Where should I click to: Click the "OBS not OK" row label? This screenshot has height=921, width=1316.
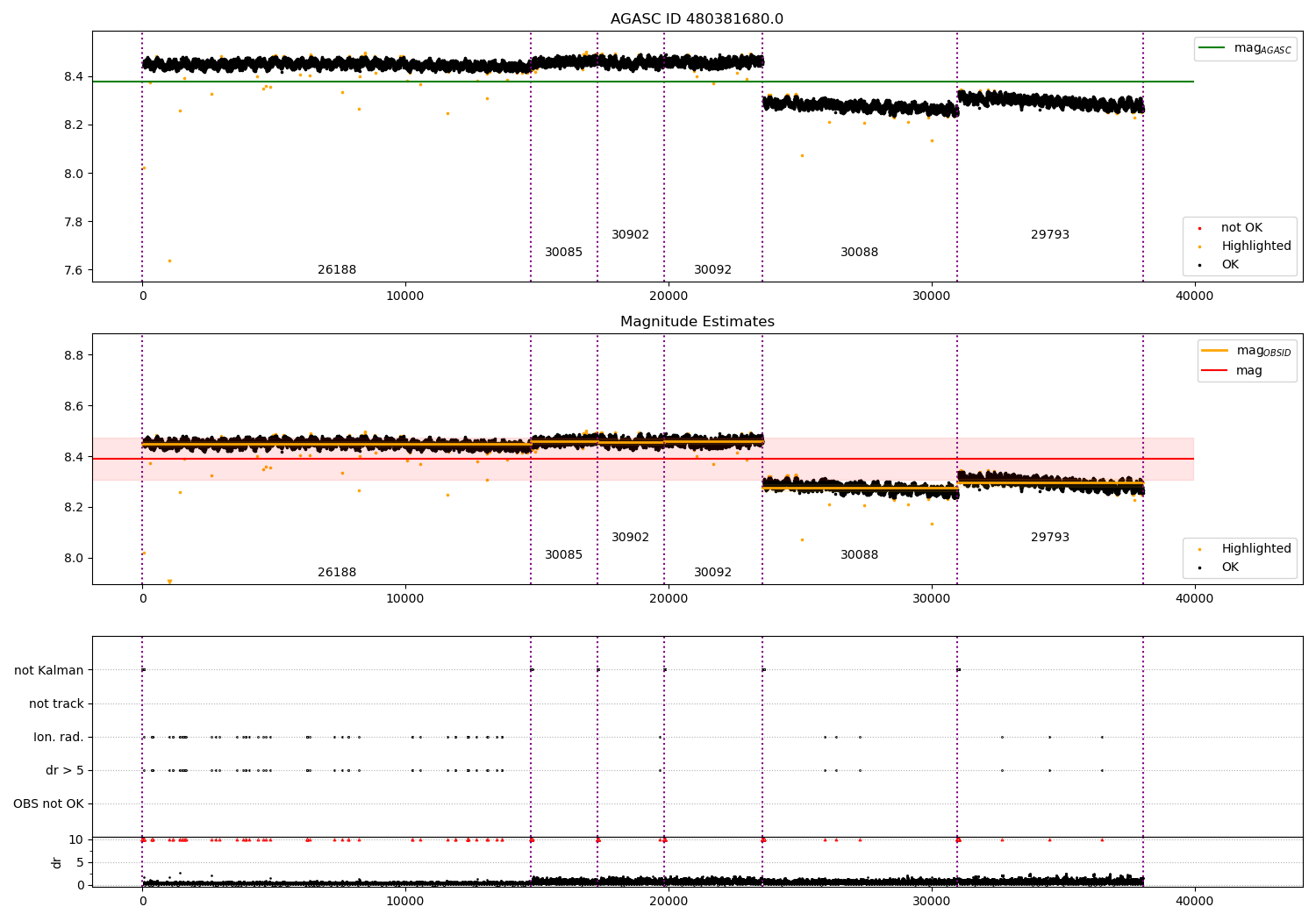coord(48,804)
